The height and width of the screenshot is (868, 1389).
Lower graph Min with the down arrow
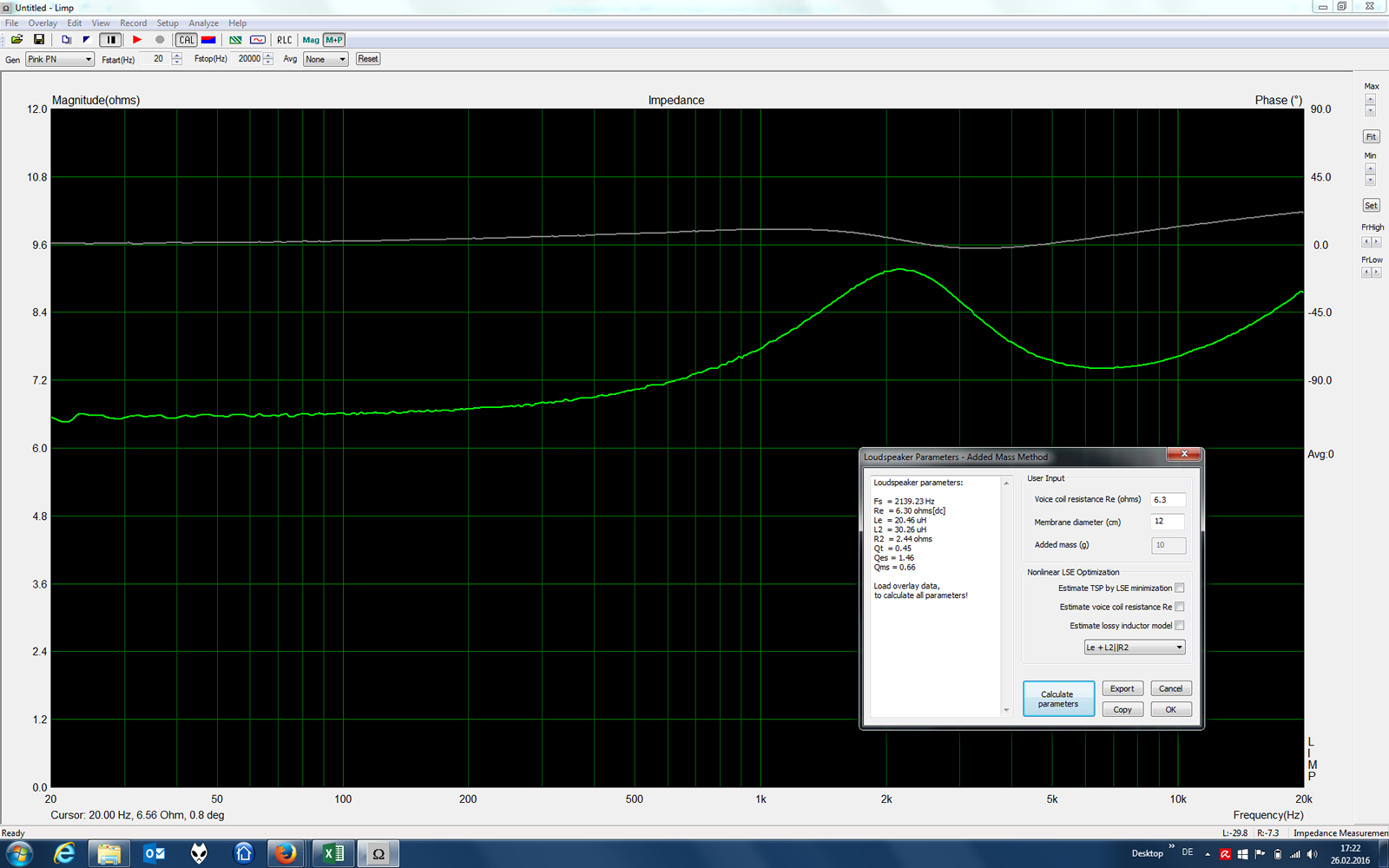click(1371, 180)
